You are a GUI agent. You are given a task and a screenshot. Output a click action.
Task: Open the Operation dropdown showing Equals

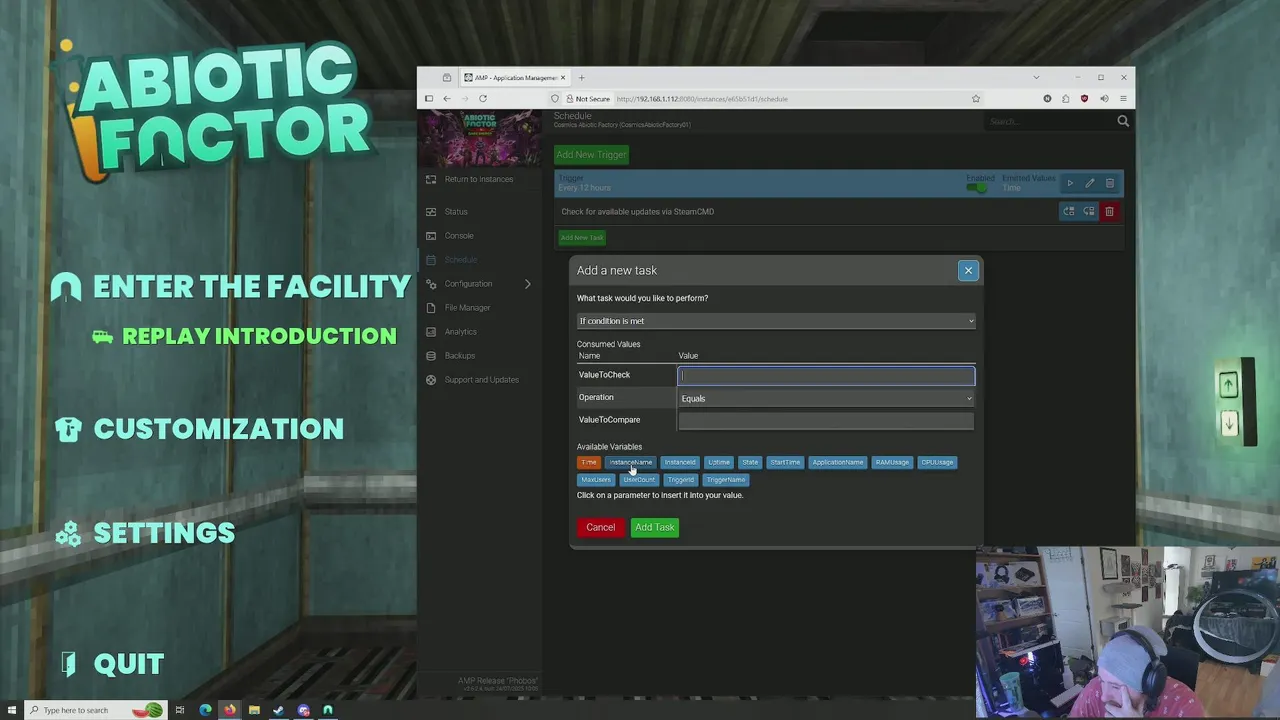point(826,398)
